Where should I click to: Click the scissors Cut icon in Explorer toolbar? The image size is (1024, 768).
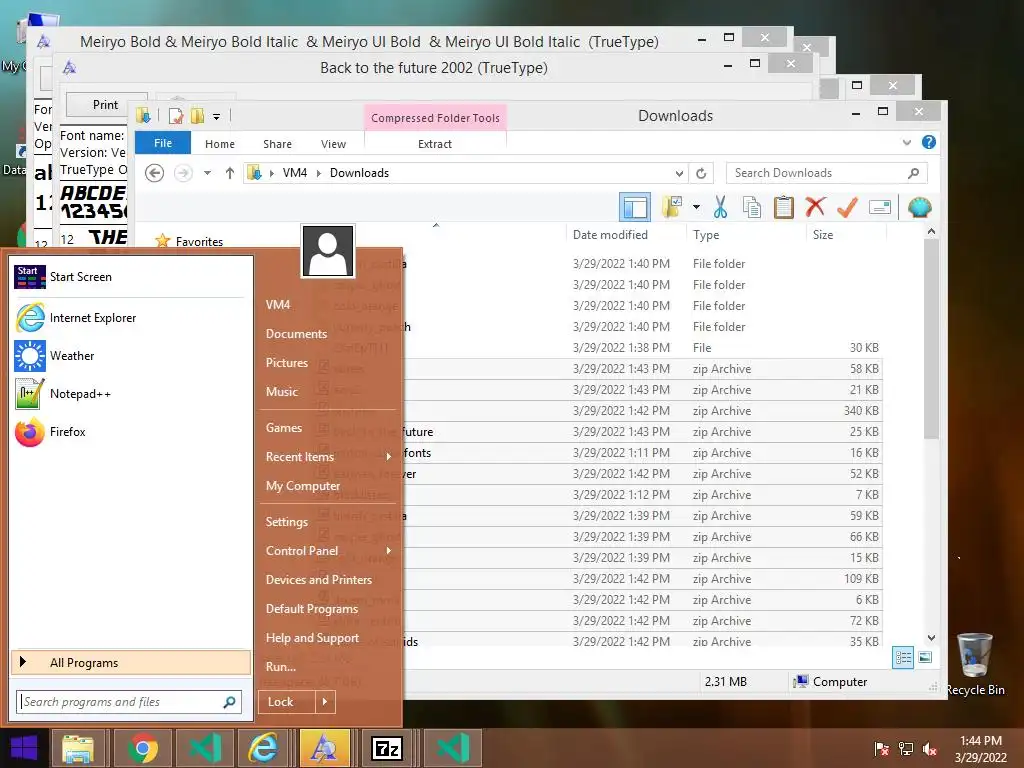click(x=720, y=207)
